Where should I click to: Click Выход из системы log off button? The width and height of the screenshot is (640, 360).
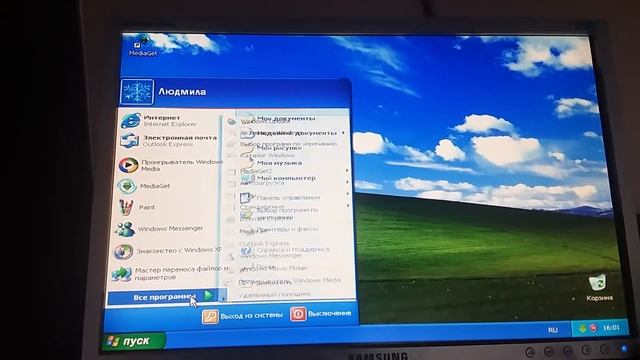click(242, 316)
